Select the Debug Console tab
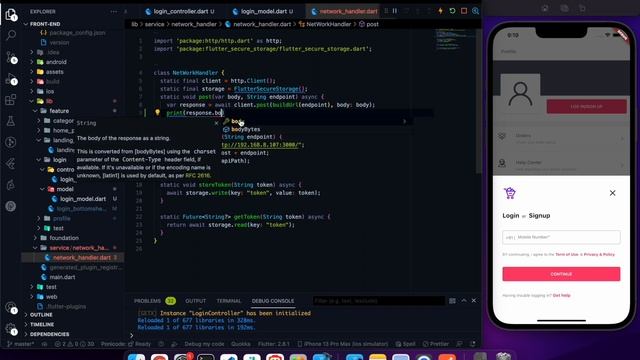This screenshot has height=360, width=640. click(x=273, y=301)
